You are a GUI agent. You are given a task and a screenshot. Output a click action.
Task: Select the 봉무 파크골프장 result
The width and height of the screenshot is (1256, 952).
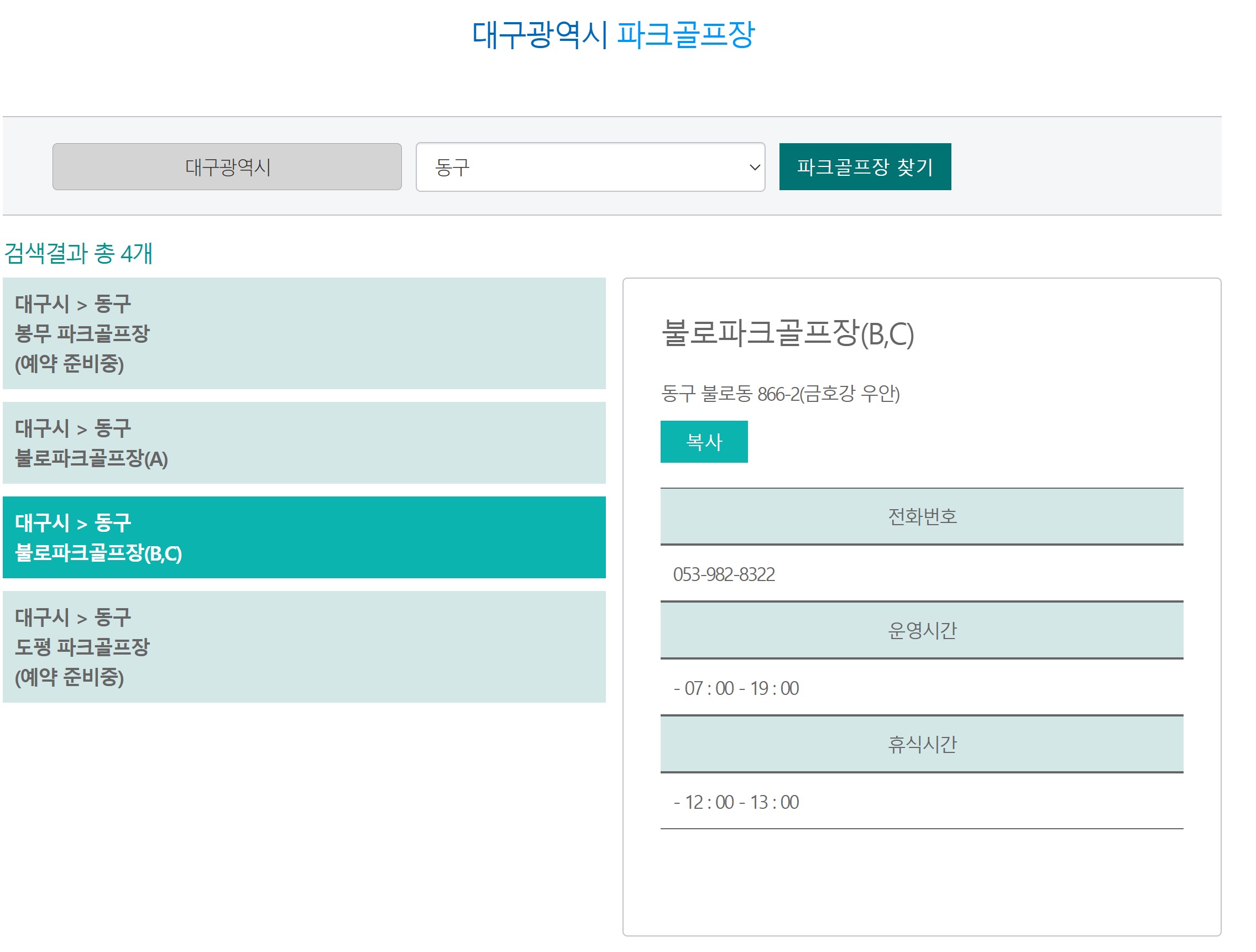tap(304, 334)
